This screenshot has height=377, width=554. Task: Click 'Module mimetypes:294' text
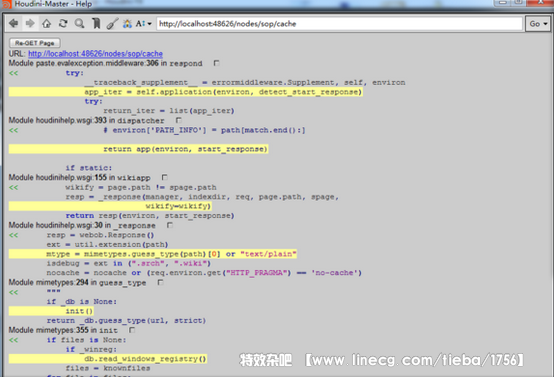point(48,282)
